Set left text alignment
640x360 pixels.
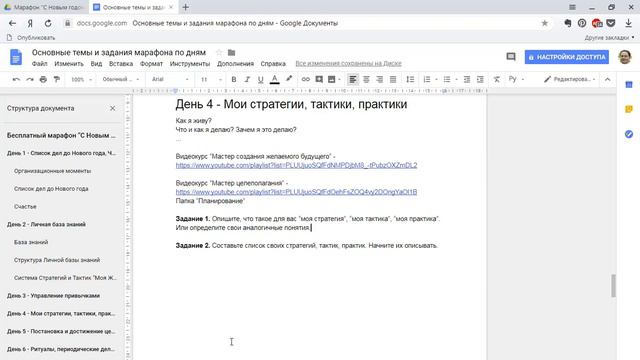[353, 79]
